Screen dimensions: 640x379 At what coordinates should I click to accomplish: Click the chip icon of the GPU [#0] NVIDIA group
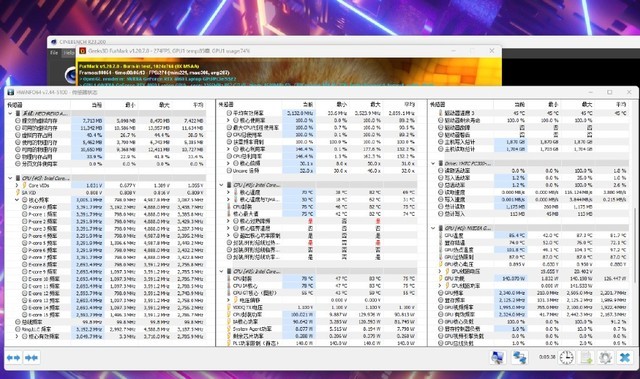441,228
